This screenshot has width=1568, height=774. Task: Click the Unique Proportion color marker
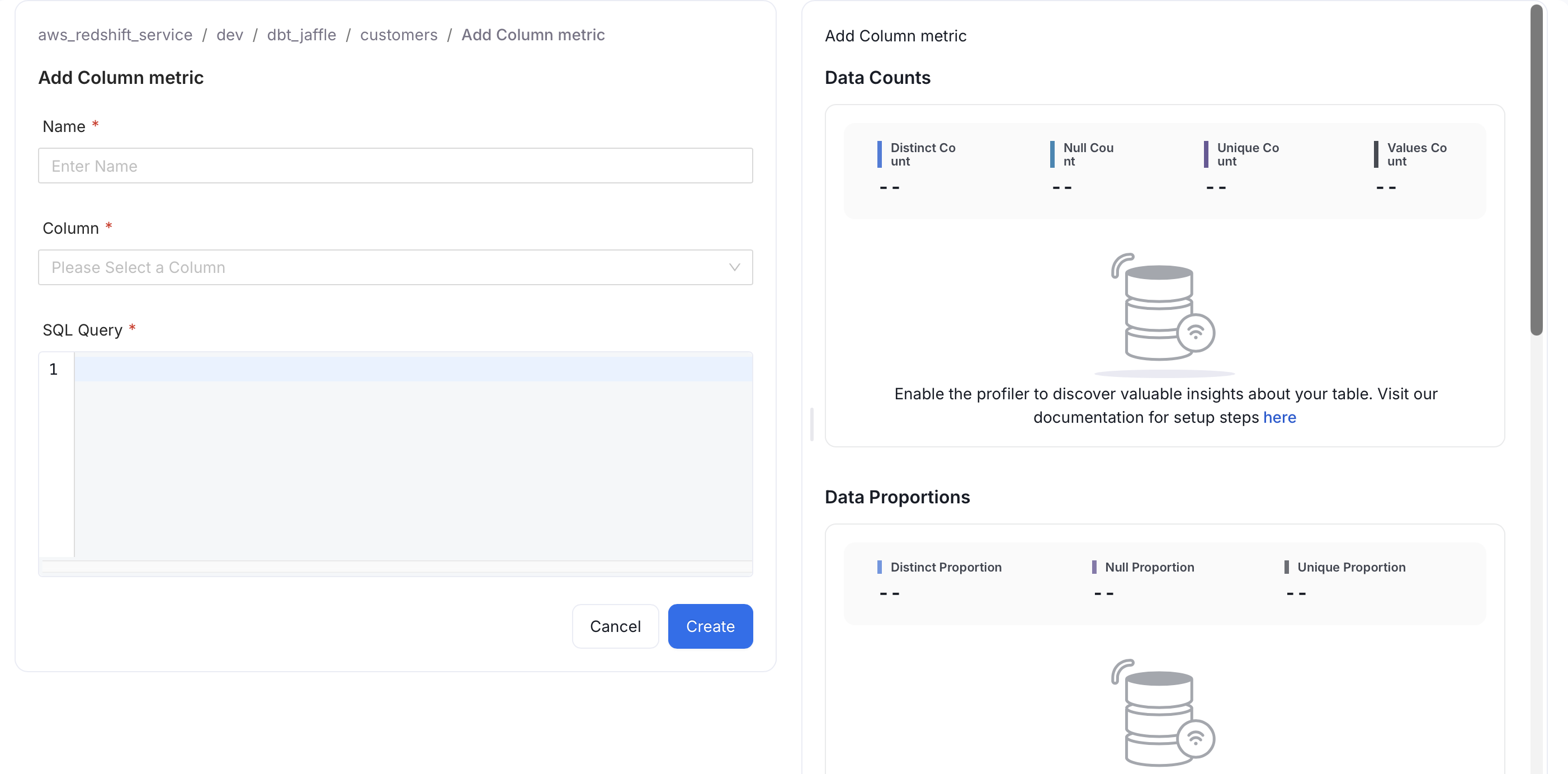coord(1286,567)
